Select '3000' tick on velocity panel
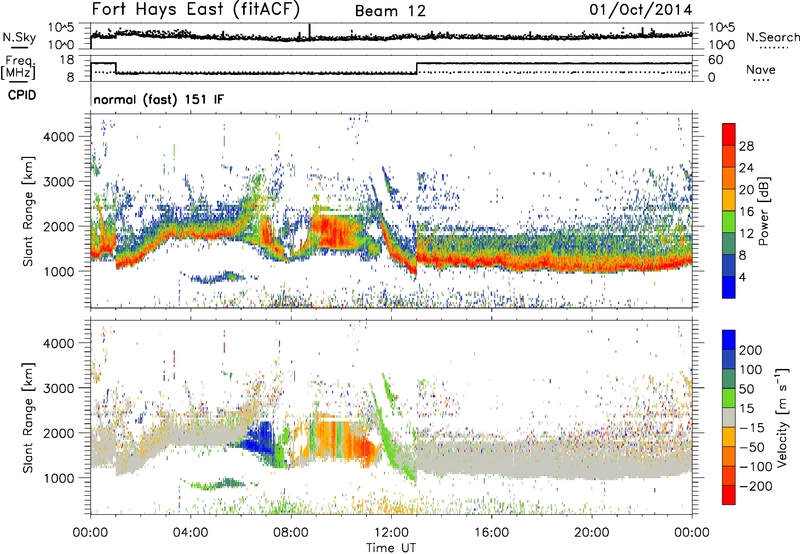Image resolution: width=800 pixels, height=554 pixels. [x=59, y=388]
